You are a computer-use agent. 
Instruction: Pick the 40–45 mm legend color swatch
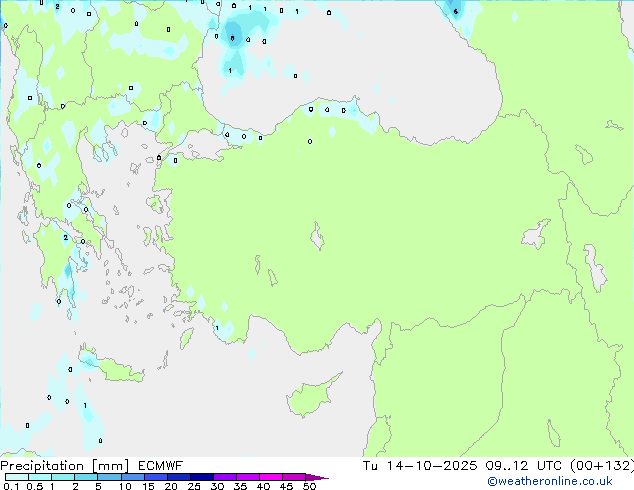pyautogui.click(x=271, y=477)
